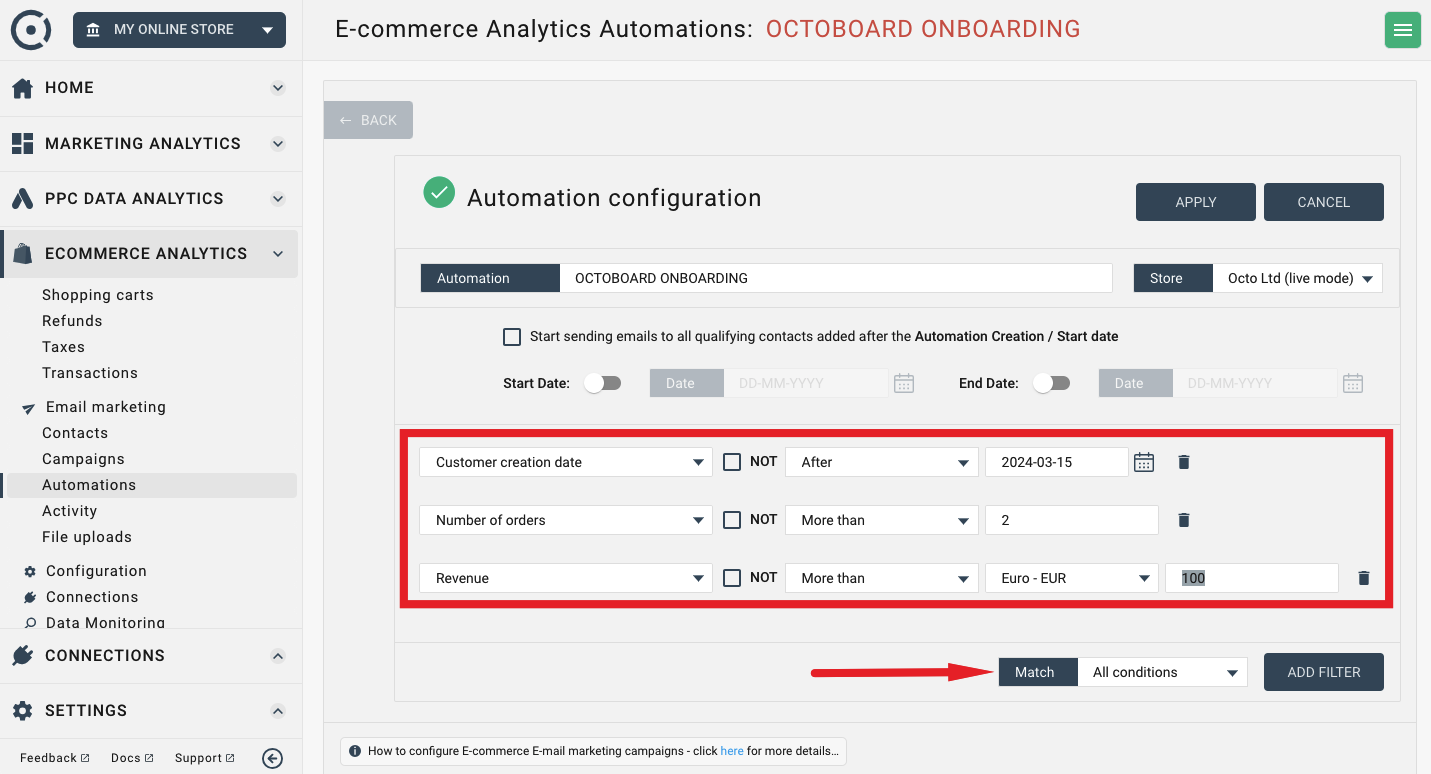Enable start sending emails checkbox
The image size is (1431, 774).
pos(512,337)
